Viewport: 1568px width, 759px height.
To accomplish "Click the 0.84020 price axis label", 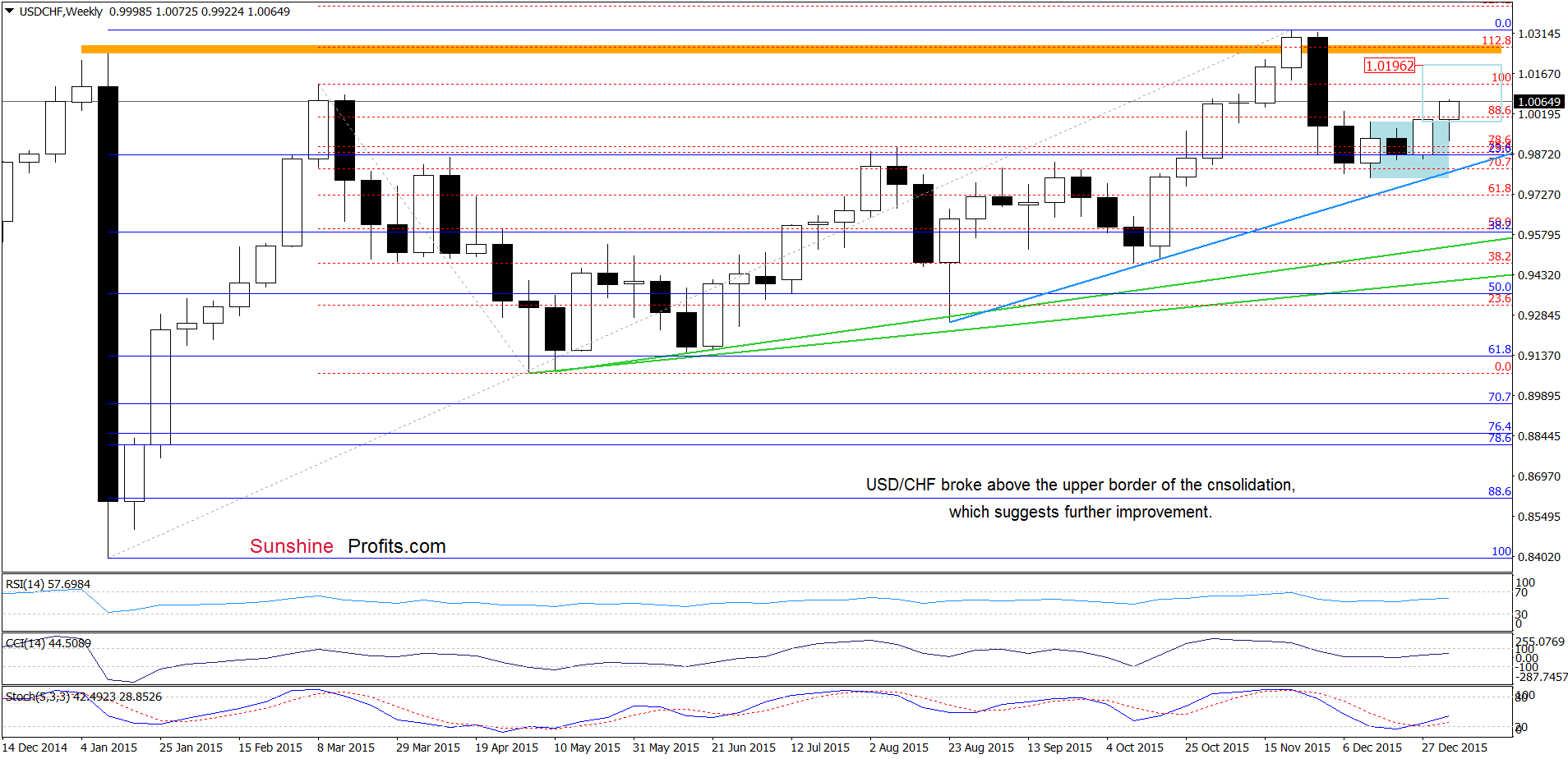I will [1539, 557].
